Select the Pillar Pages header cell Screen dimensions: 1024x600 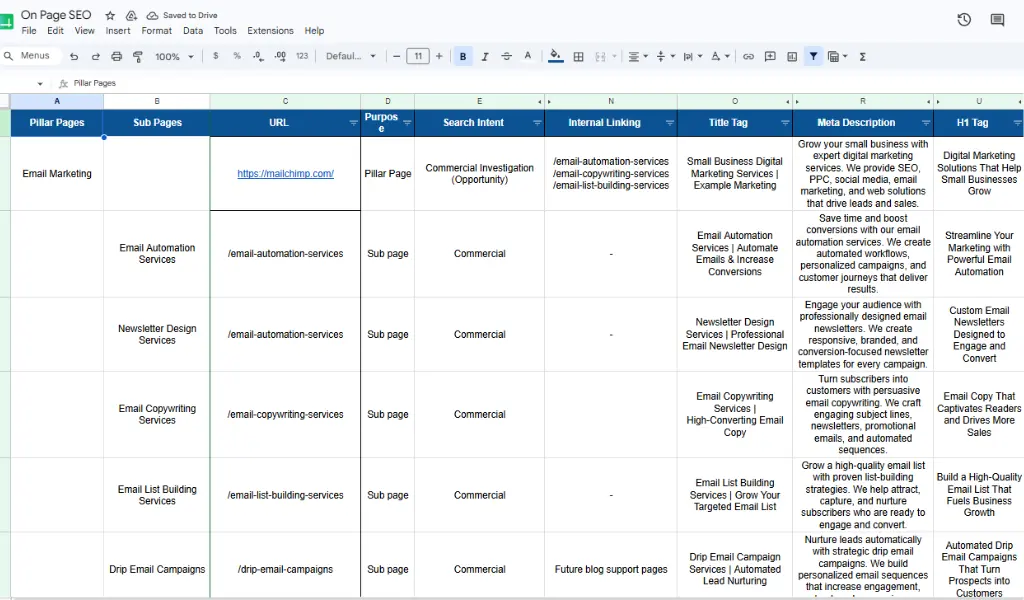57,123
